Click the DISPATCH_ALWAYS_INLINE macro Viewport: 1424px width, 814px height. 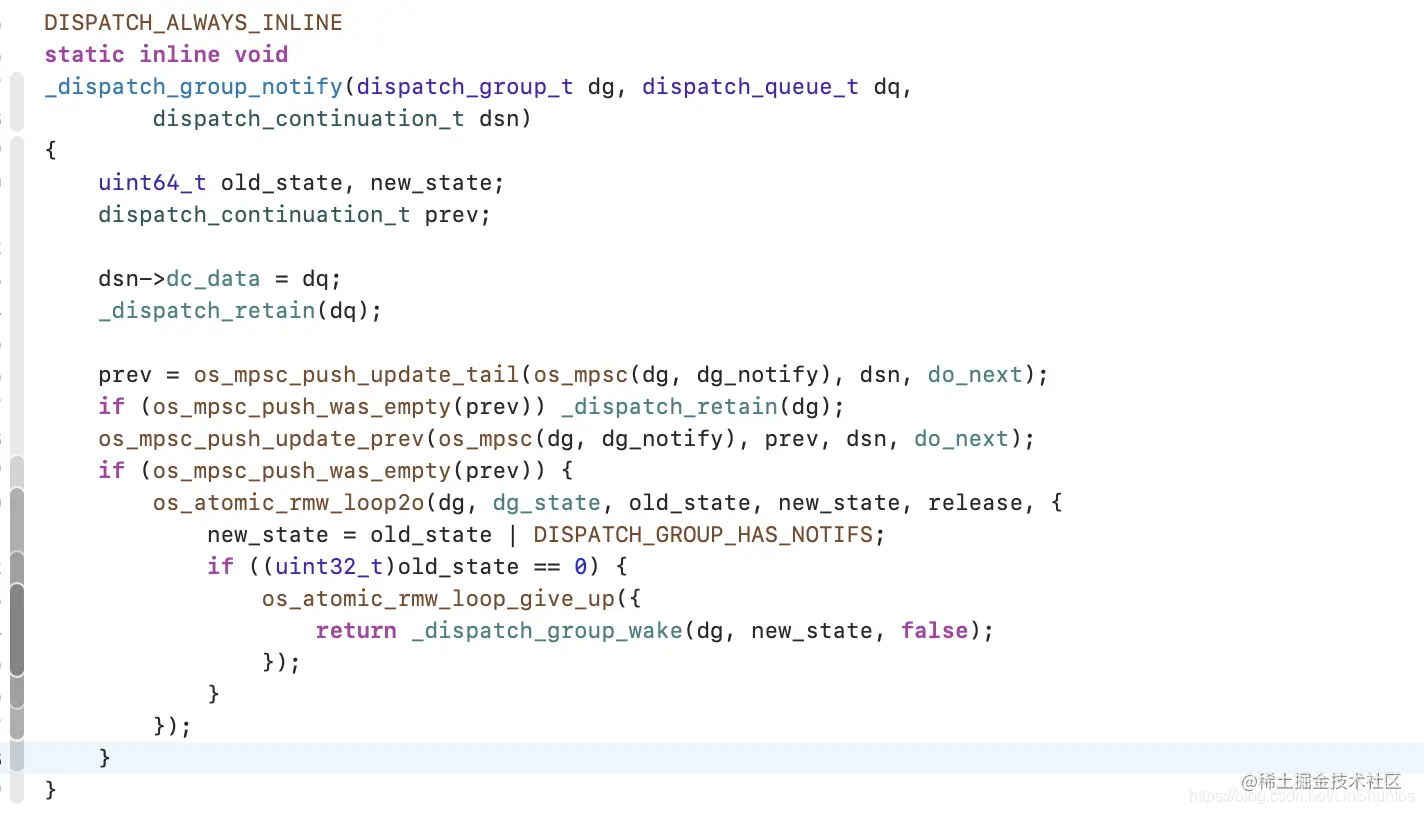pyautogui.click(x=193, y=22)
